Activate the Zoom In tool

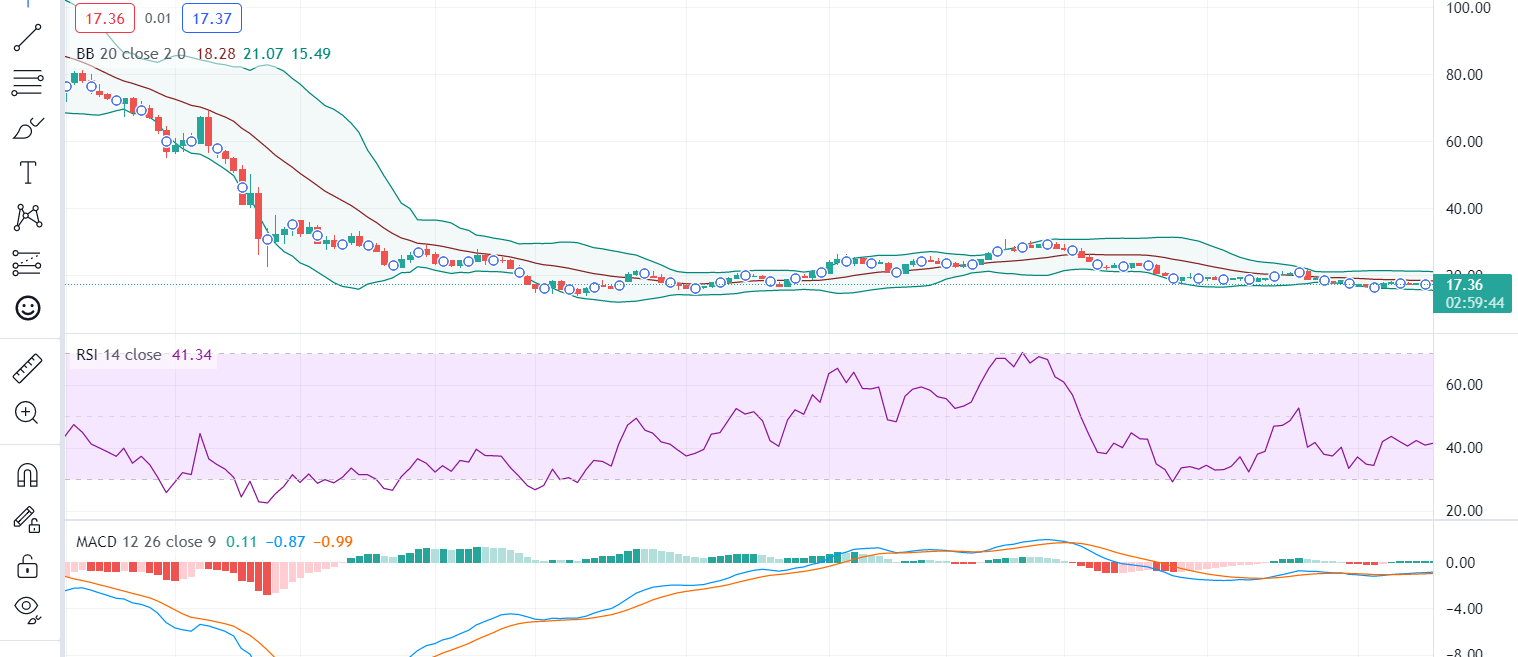(28, 412)
